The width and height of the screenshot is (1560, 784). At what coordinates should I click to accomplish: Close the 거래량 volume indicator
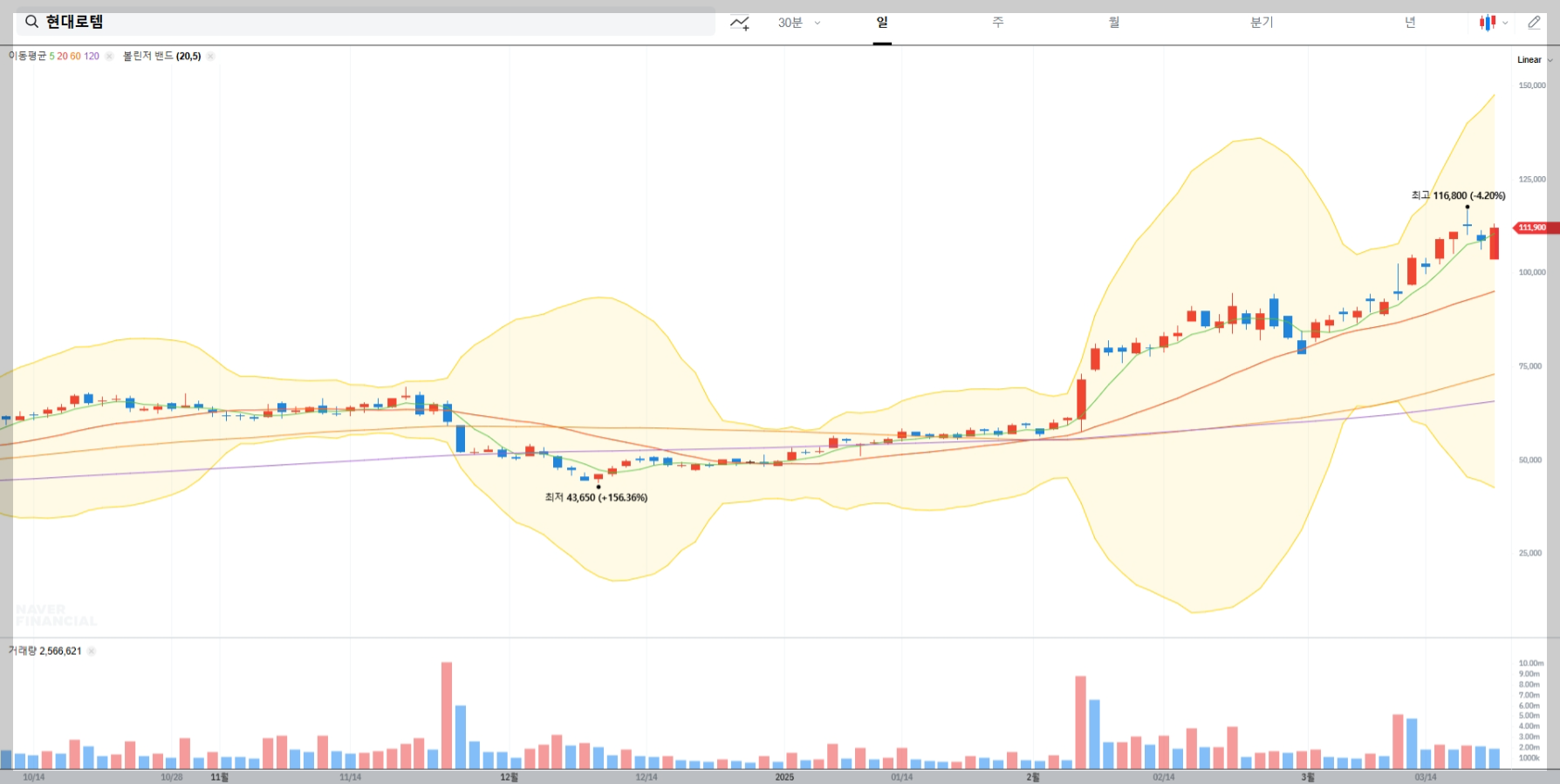[x=92, y=651]
